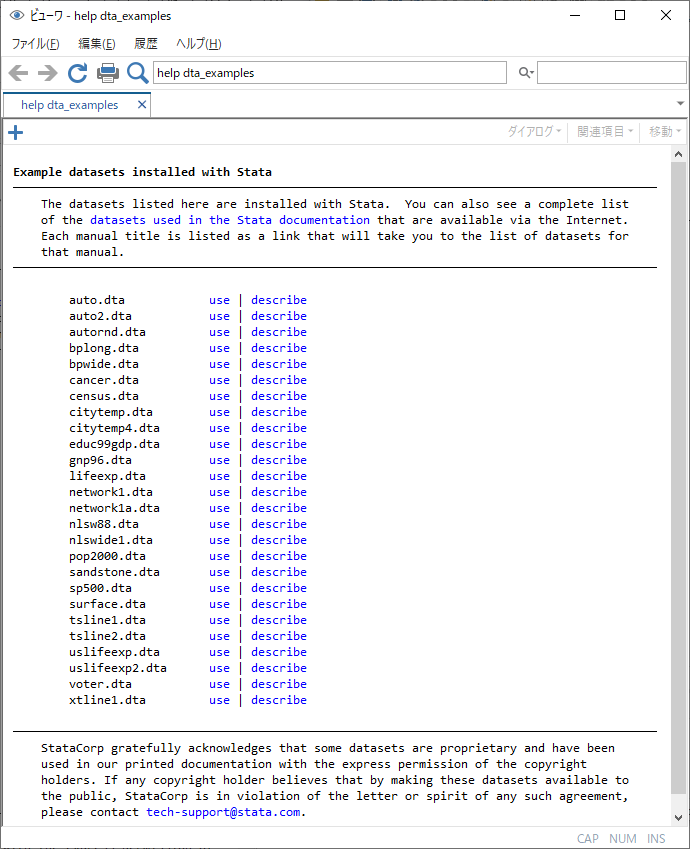Open the ダイアログ dropdown

[x=534, y=131]
